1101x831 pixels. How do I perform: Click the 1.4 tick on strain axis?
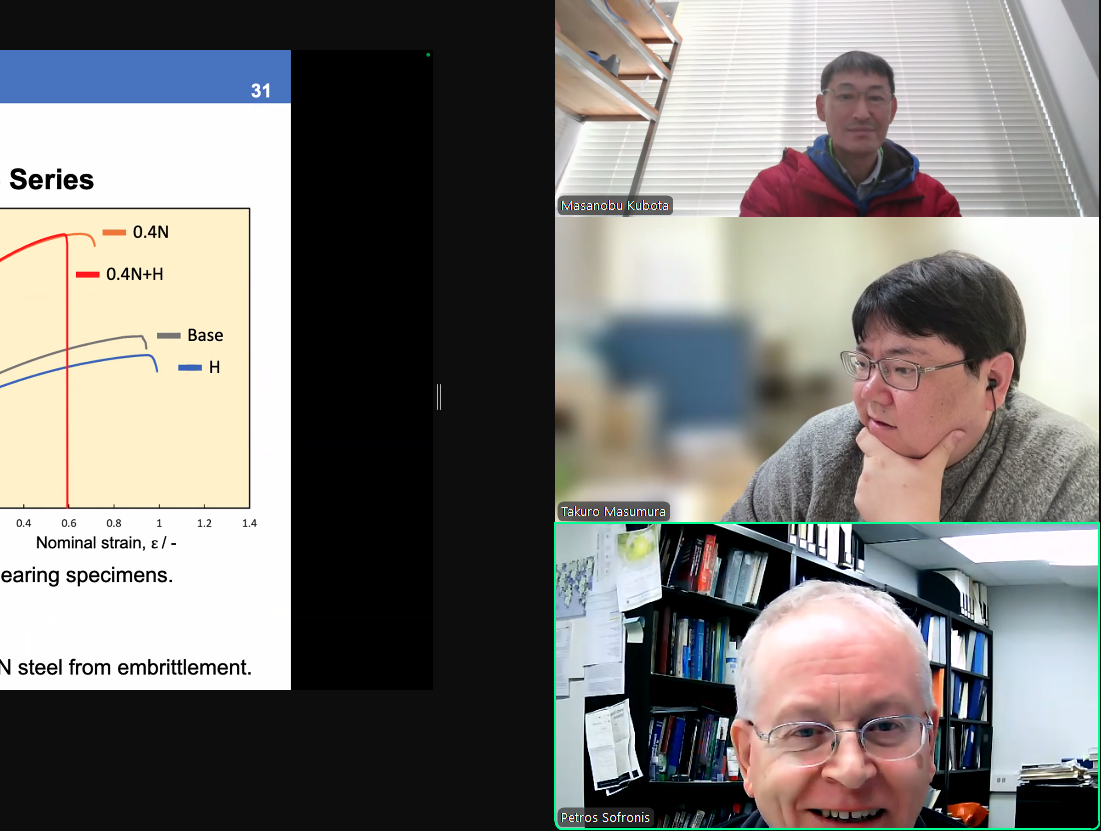[x=249, y=523]
